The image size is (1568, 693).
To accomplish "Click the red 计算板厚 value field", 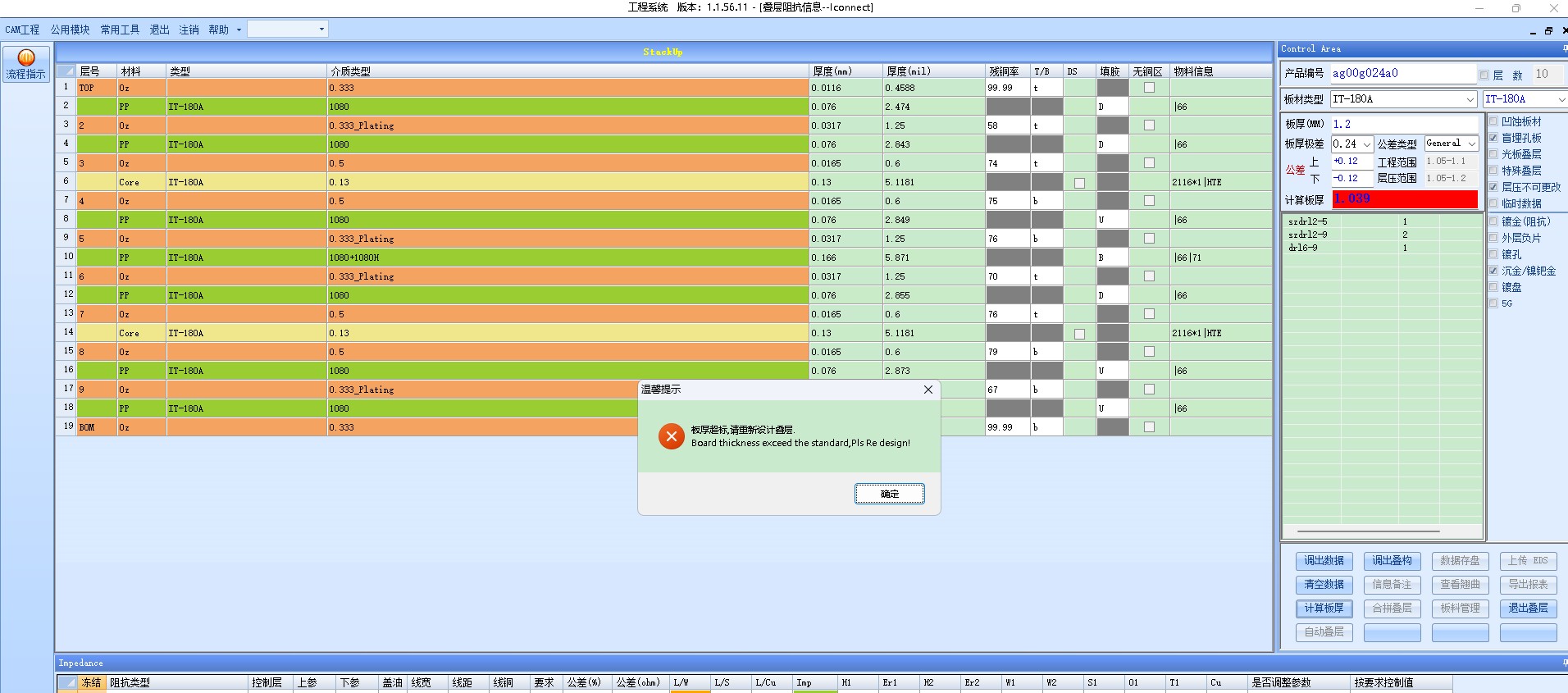I will pyautogui.click(x=1405, y=199).
